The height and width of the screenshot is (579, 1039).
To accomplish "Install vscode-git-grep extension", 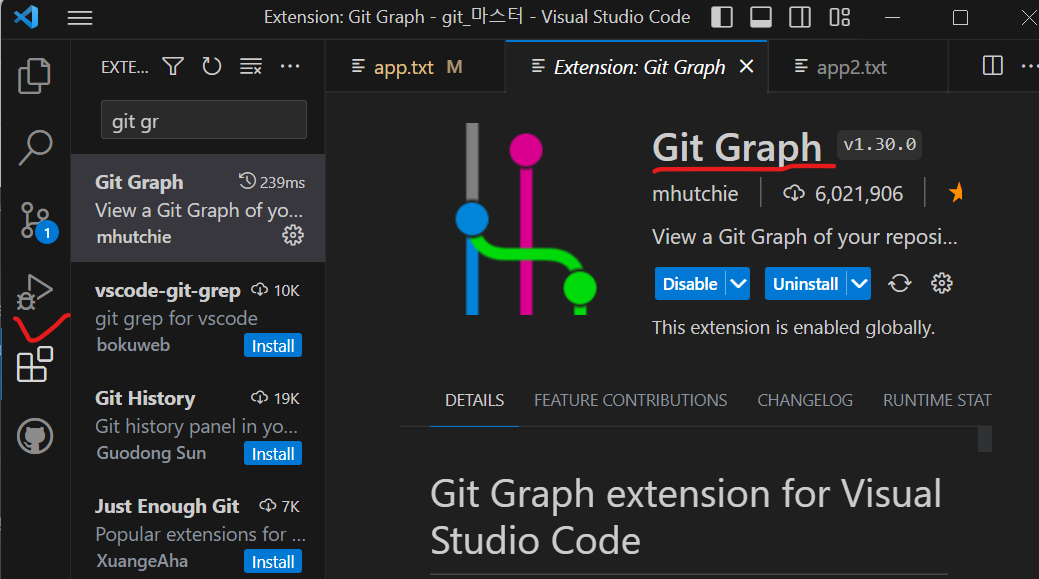I will [x=273, y=346].
